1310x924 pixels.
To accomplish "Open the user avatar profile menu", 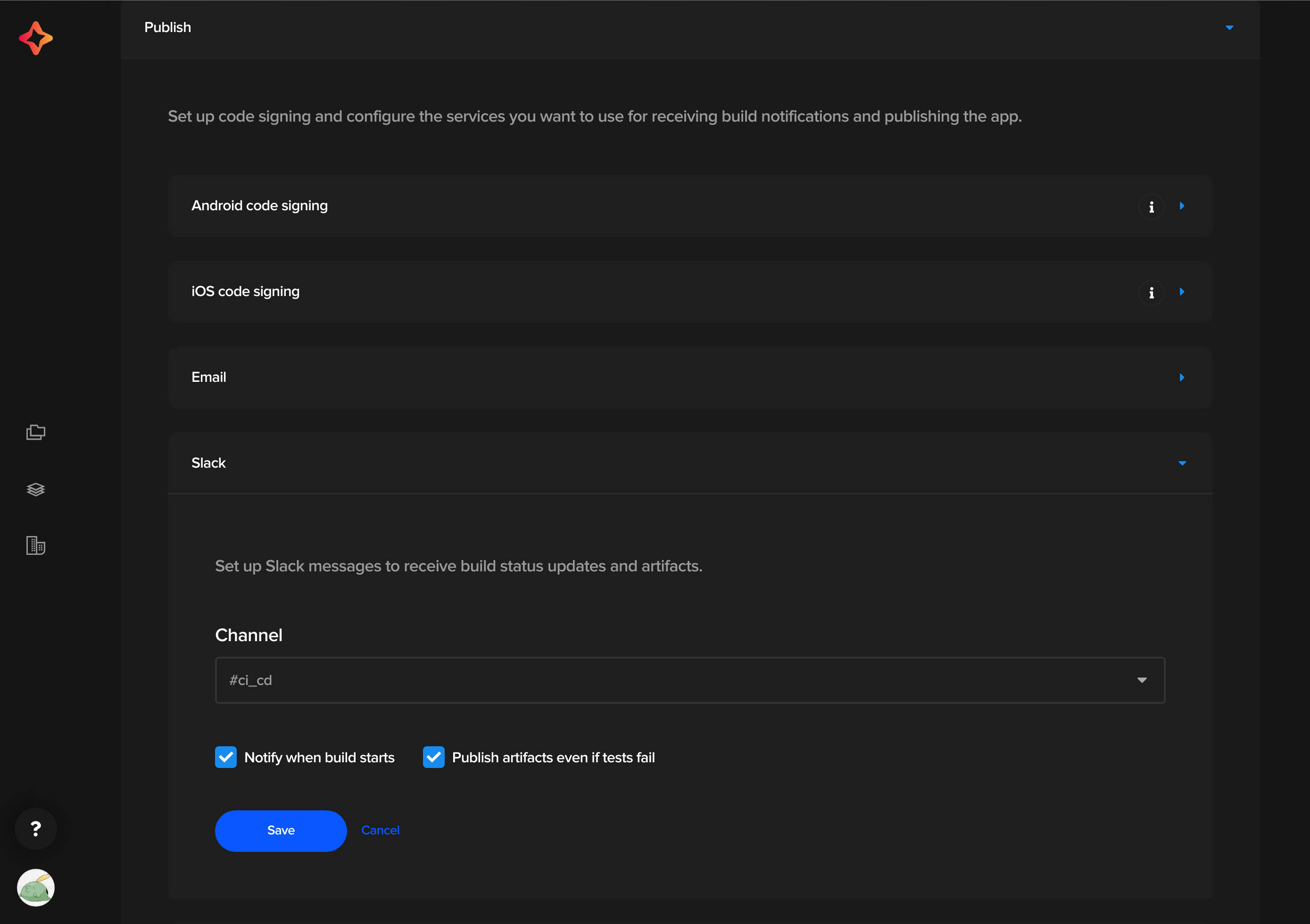I will [x=35, y=888].
